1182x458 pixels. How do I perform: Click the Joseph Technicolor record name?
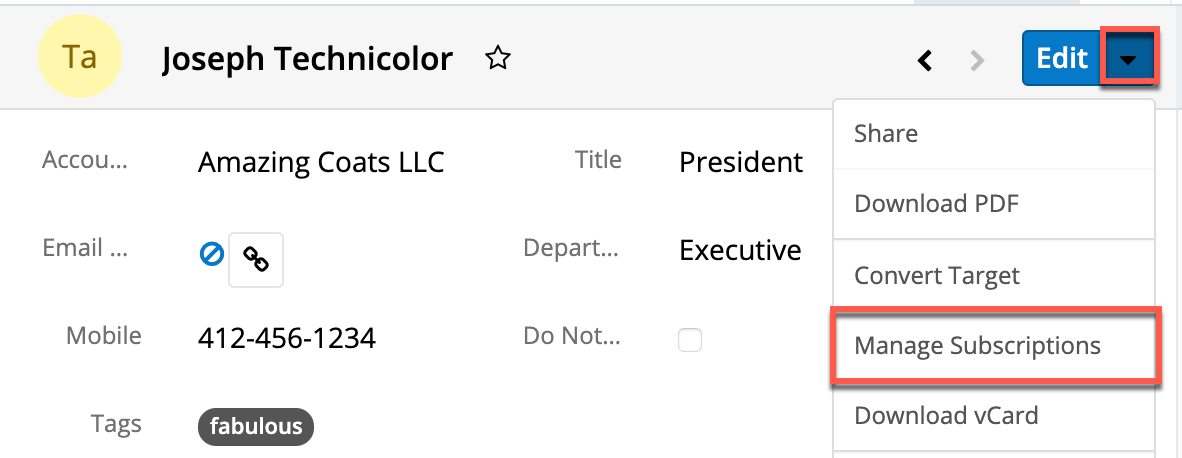pos(307,60)
